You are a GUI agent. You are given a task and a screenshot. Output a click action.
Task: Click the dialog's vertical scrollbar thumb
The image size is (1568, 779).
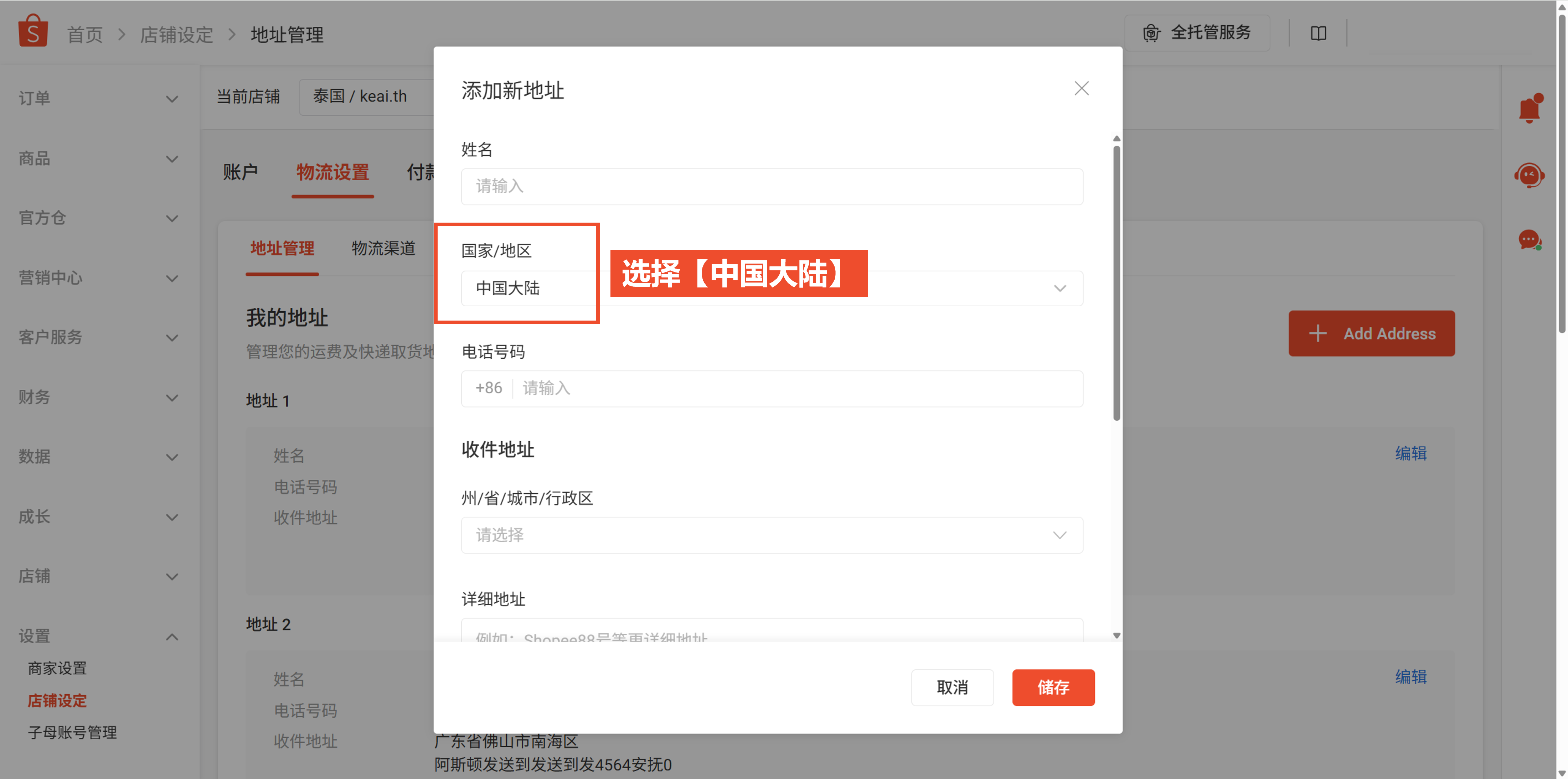click(x=1116, y=283)
